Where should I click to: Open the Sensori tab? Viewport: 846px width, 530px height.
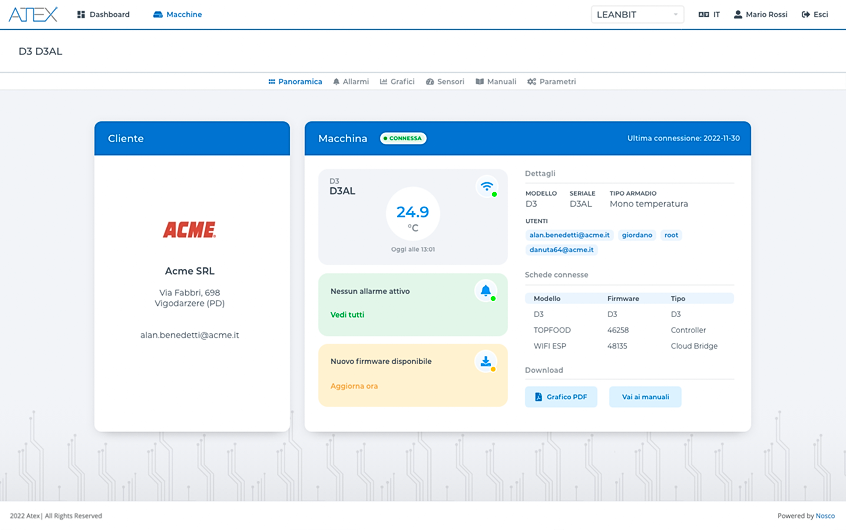point(445,81)
